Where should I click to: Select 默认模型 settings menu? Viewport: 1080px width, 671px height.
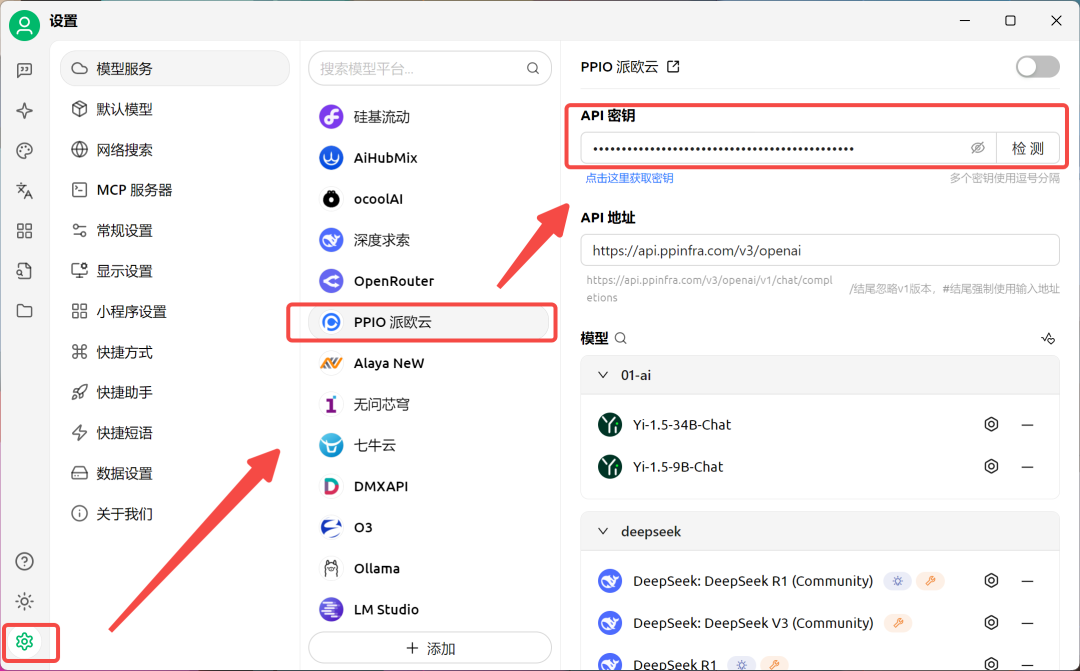[x=175, y=109]
